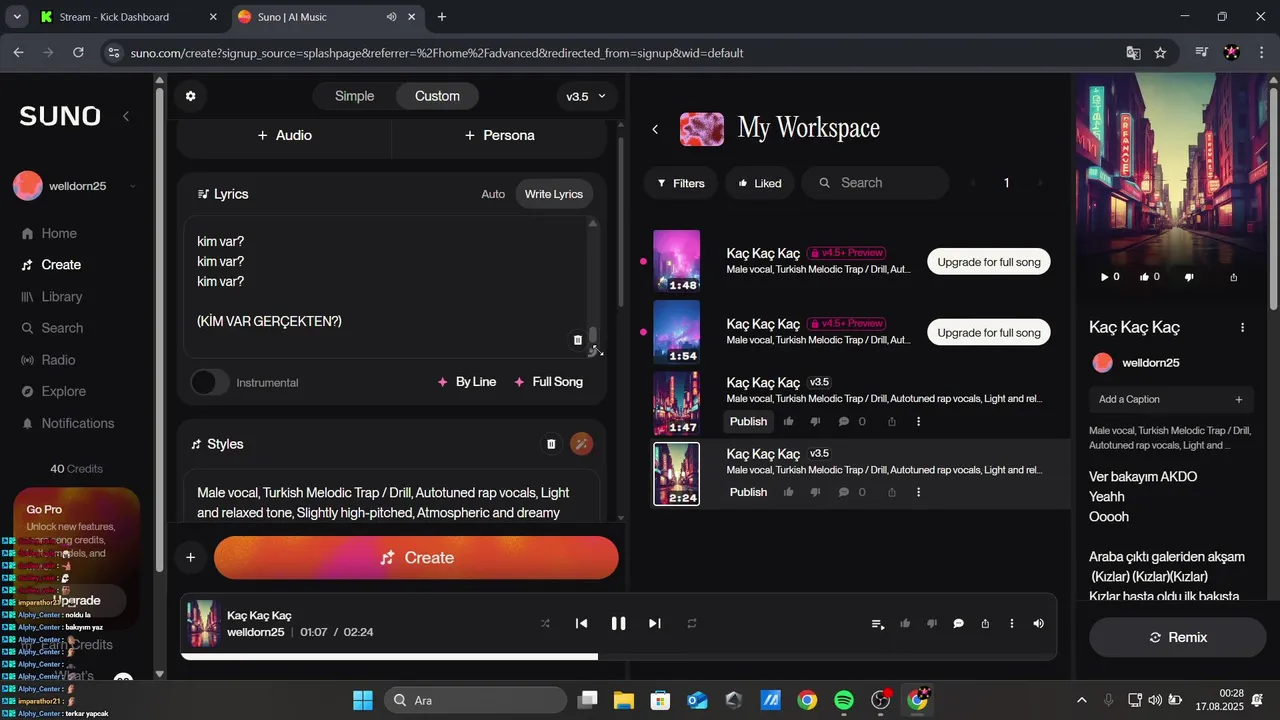The image size is (1280, 720).
Task: Skip to the previous track
Action: pos(581,623)
